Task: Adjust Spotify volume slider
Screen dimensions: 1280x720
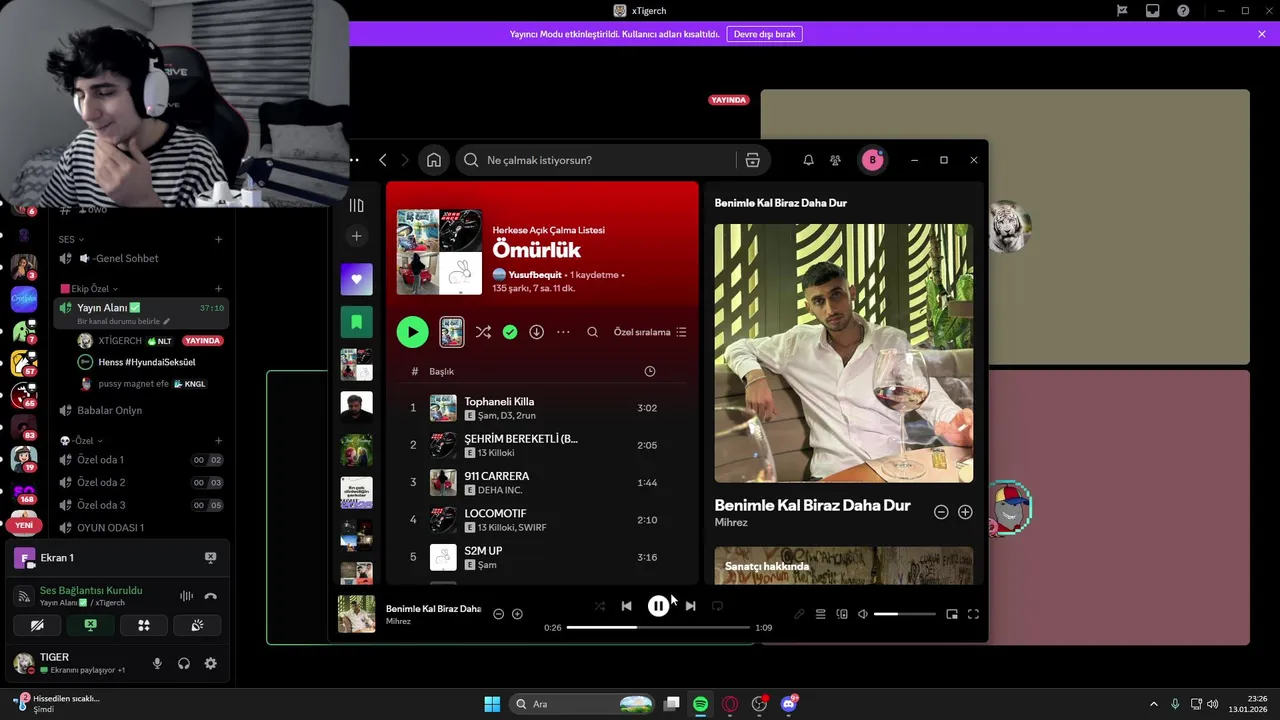Action: pos(903,614)
